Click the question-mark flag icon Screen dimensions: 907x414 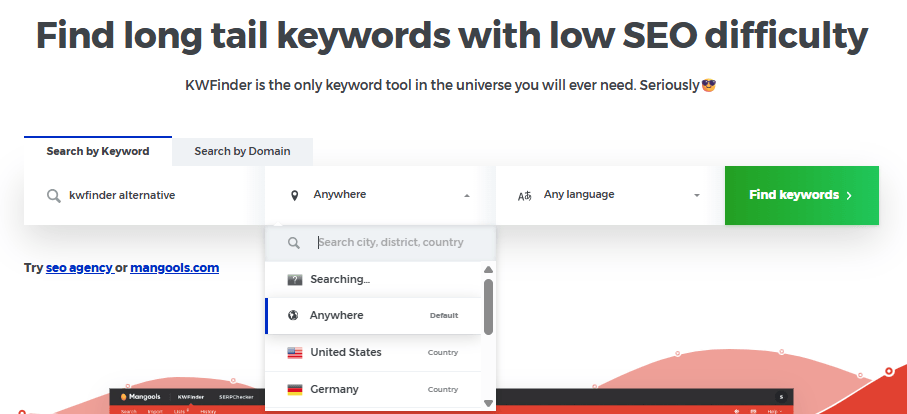295,280
